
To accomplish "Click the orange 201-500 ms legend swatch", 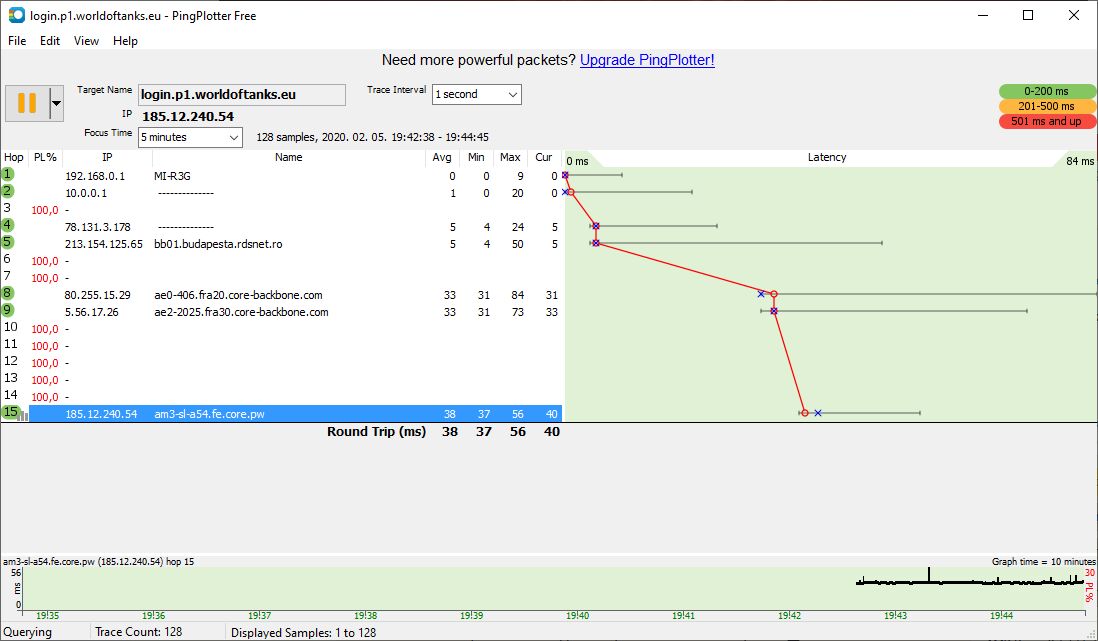I will (1046, 106).
